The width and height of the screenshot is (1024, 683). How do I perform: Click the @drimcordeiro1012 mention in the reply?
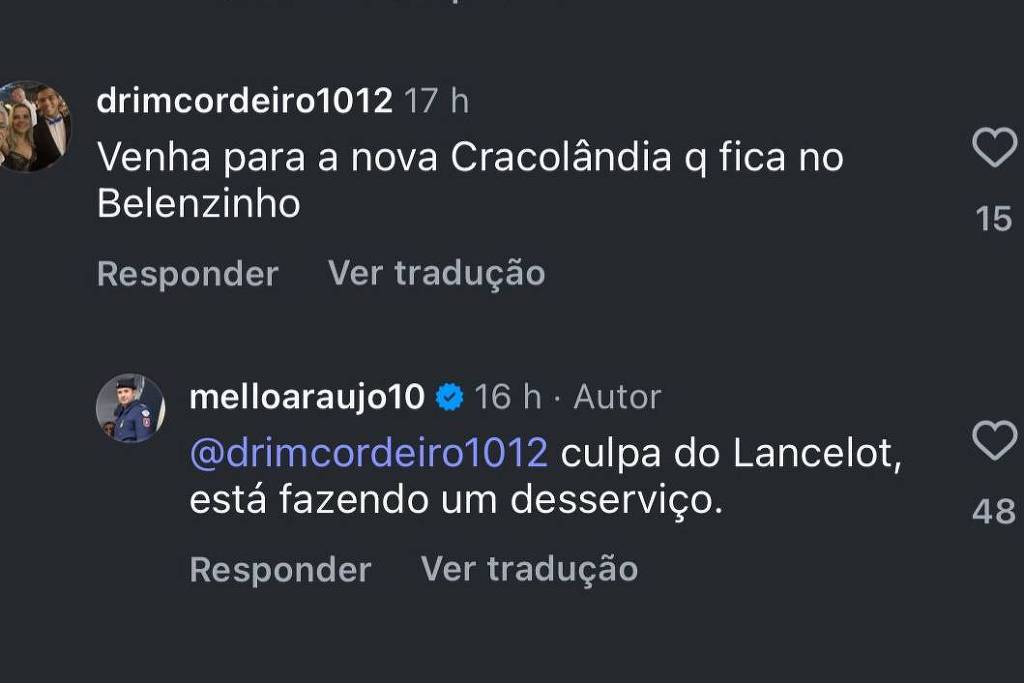tap(368, 453)
